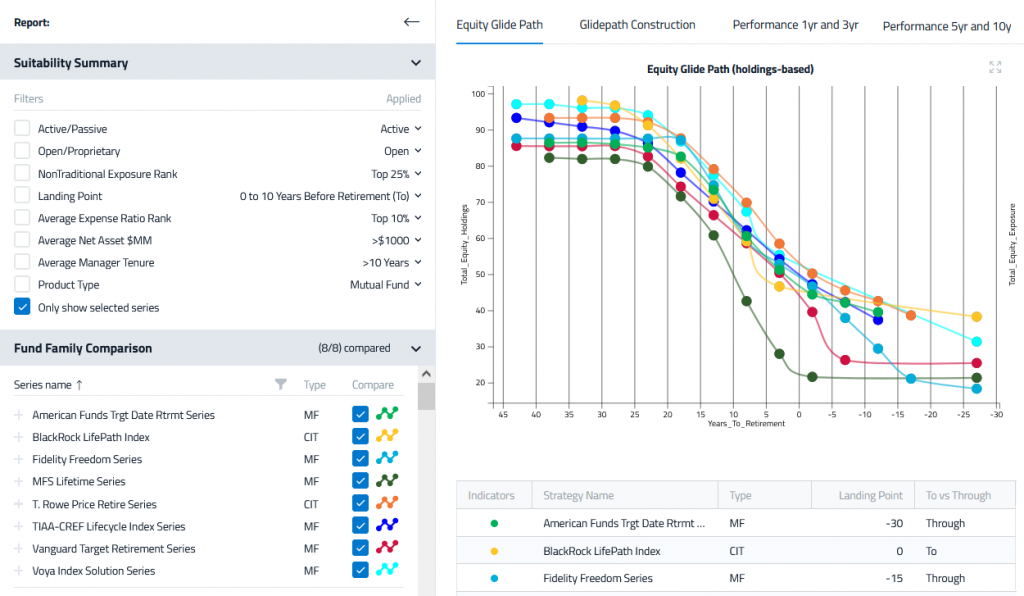Screen dimensions: 1024x596
Task: Uncheck Fidelity Freedom Series compare checkbox
Action: click(360, 459)
